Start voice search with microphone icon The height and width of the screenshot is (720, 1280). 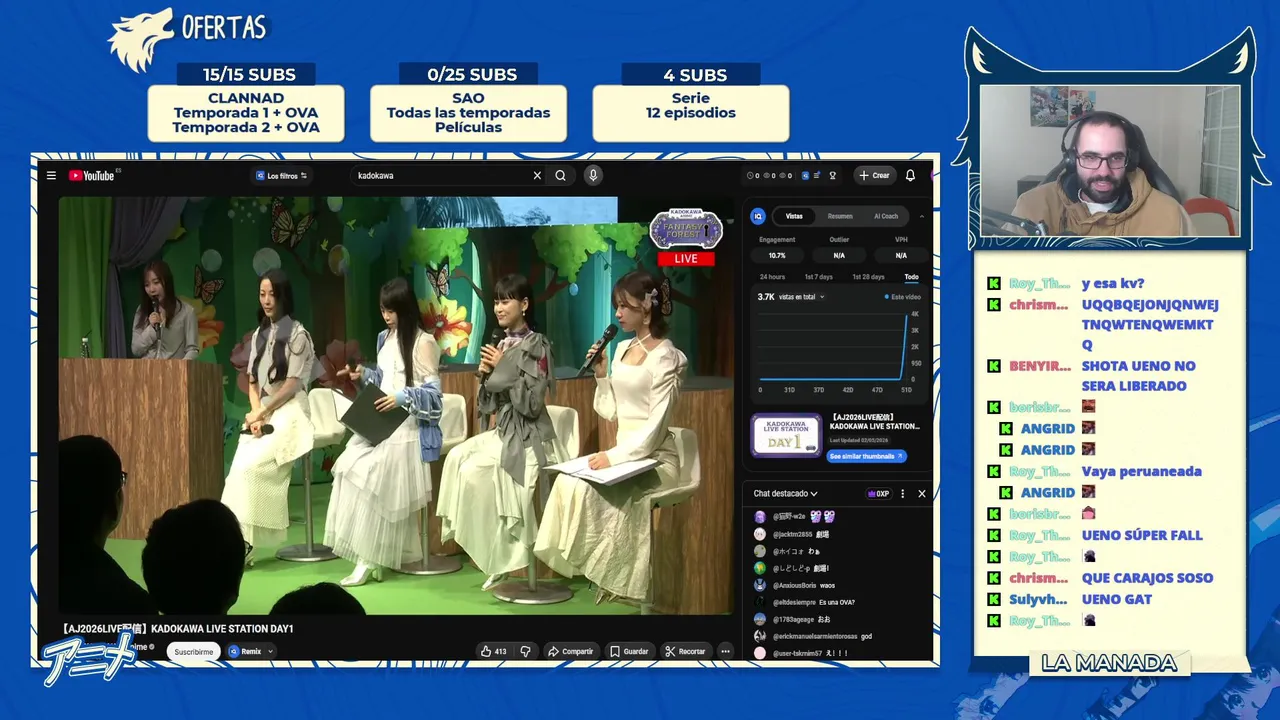point(593,175)
